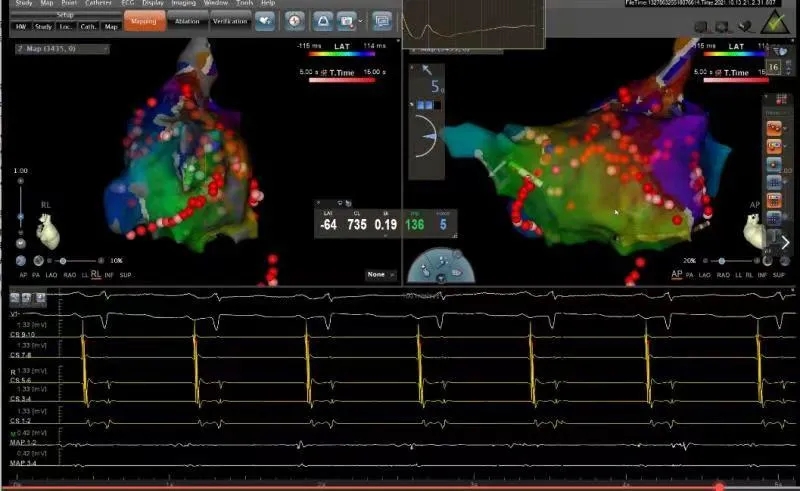Image resolution: width=800 pixels, height=491 pixels.
Task: Click the heart icon button in the toolbar
Action: [x=265, y=19]
